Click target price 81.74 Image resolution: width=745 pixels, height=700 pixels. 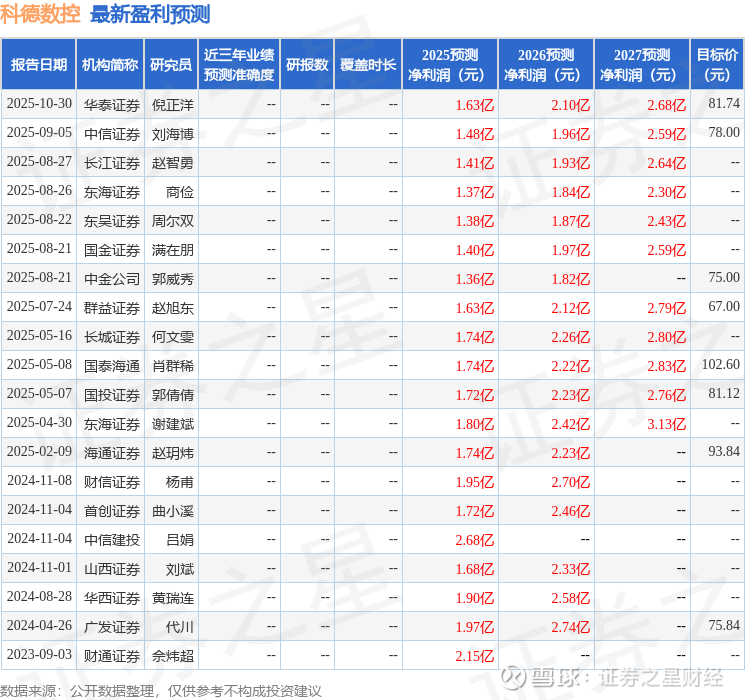724,104
